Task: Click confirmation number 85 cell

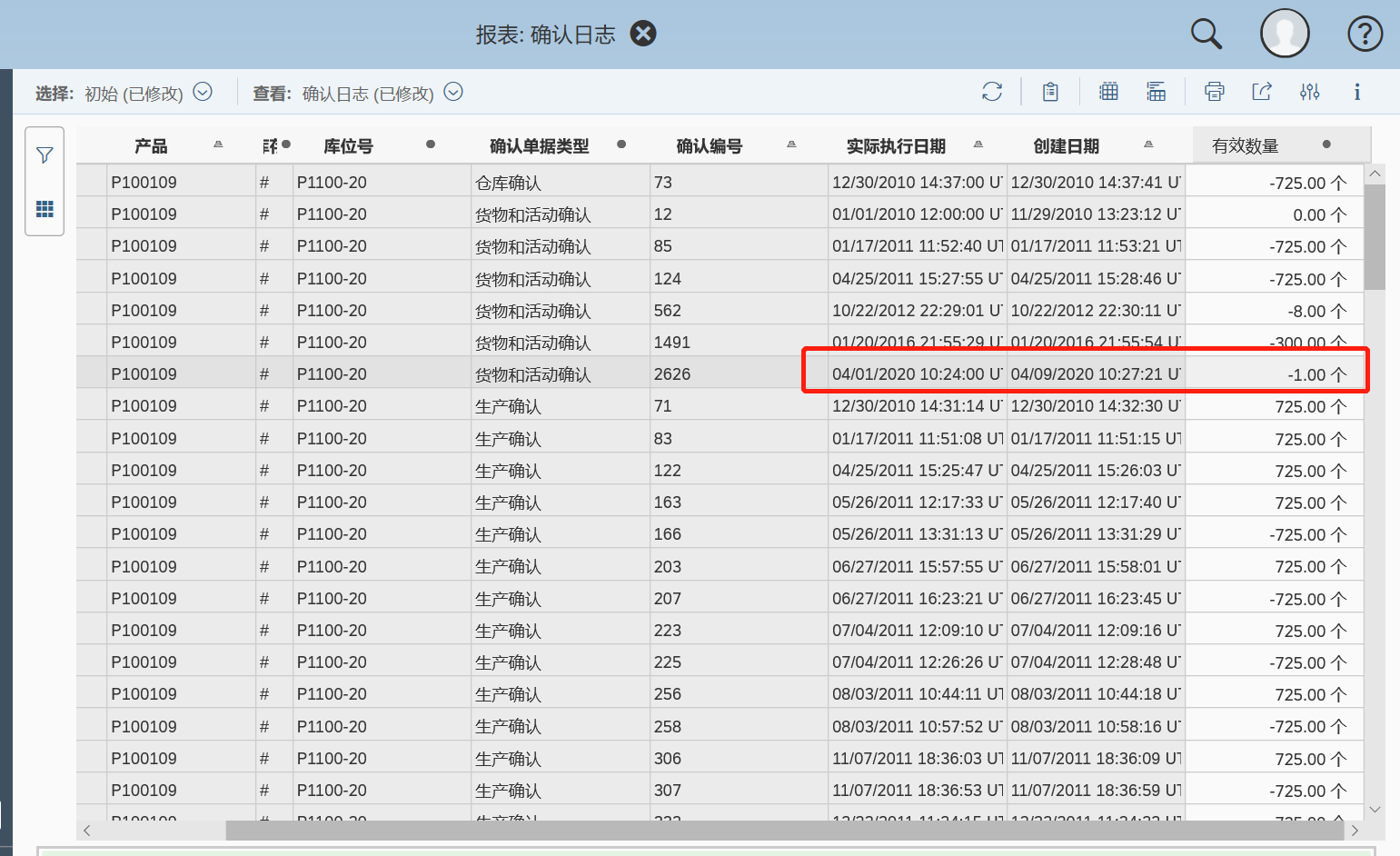Action: pyautogui.click(x=739, y=246)
